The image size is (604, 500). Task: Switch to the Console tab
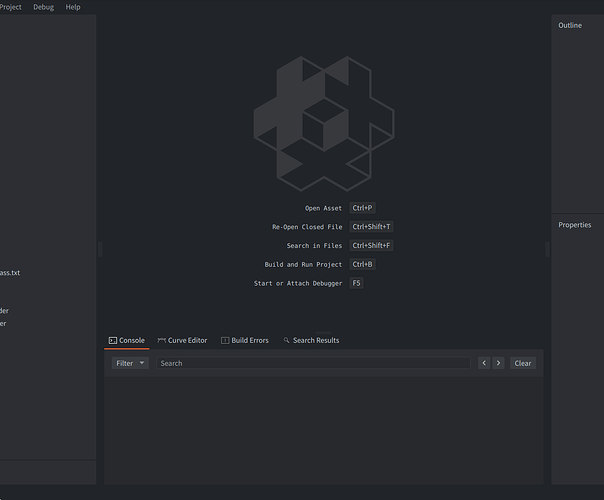[x=127, y=341]
